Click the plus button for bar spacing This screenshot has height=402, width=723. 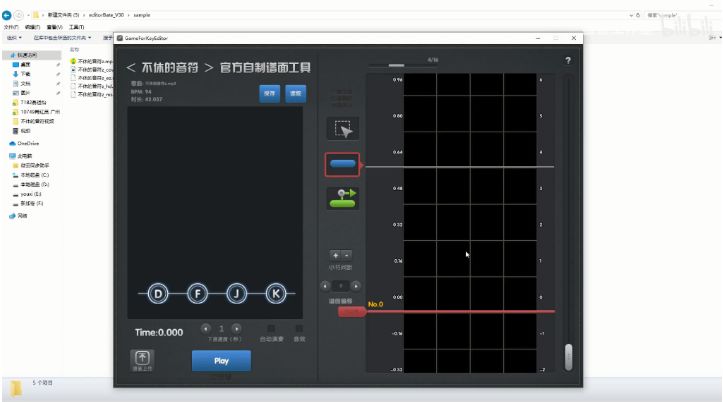click(x=336, y=255)
